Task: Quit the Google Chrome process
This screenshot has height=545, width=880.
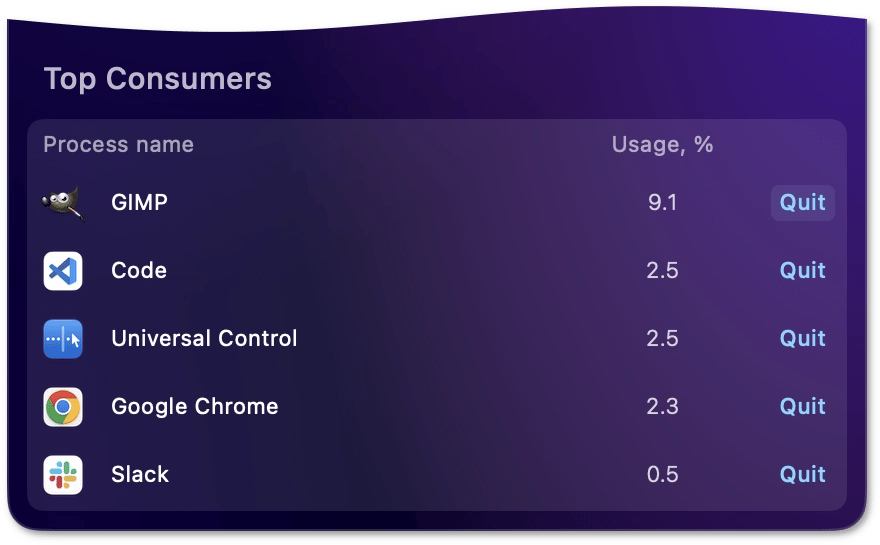Action: (x=803, y=406)
